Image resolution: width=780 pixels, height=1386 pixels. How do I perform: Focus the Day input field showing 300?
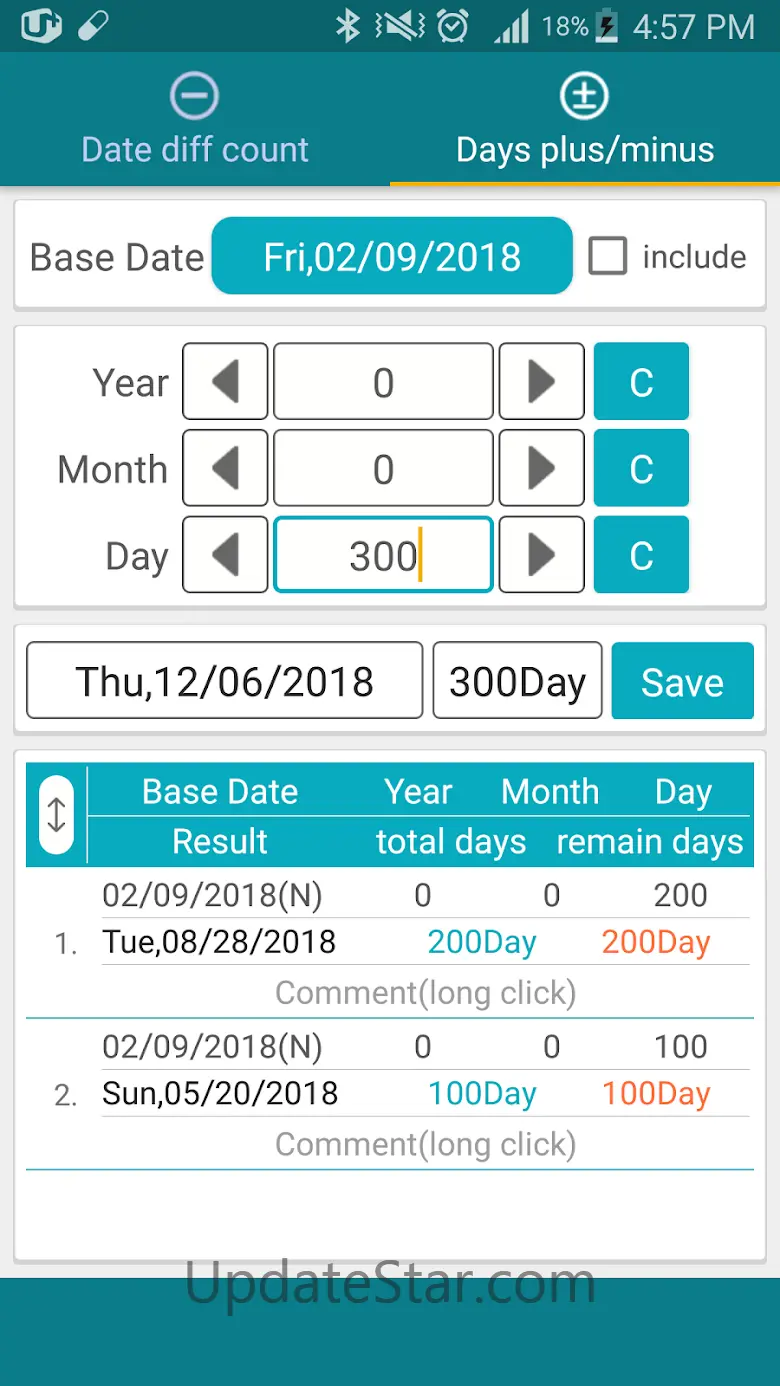(383, 555)
